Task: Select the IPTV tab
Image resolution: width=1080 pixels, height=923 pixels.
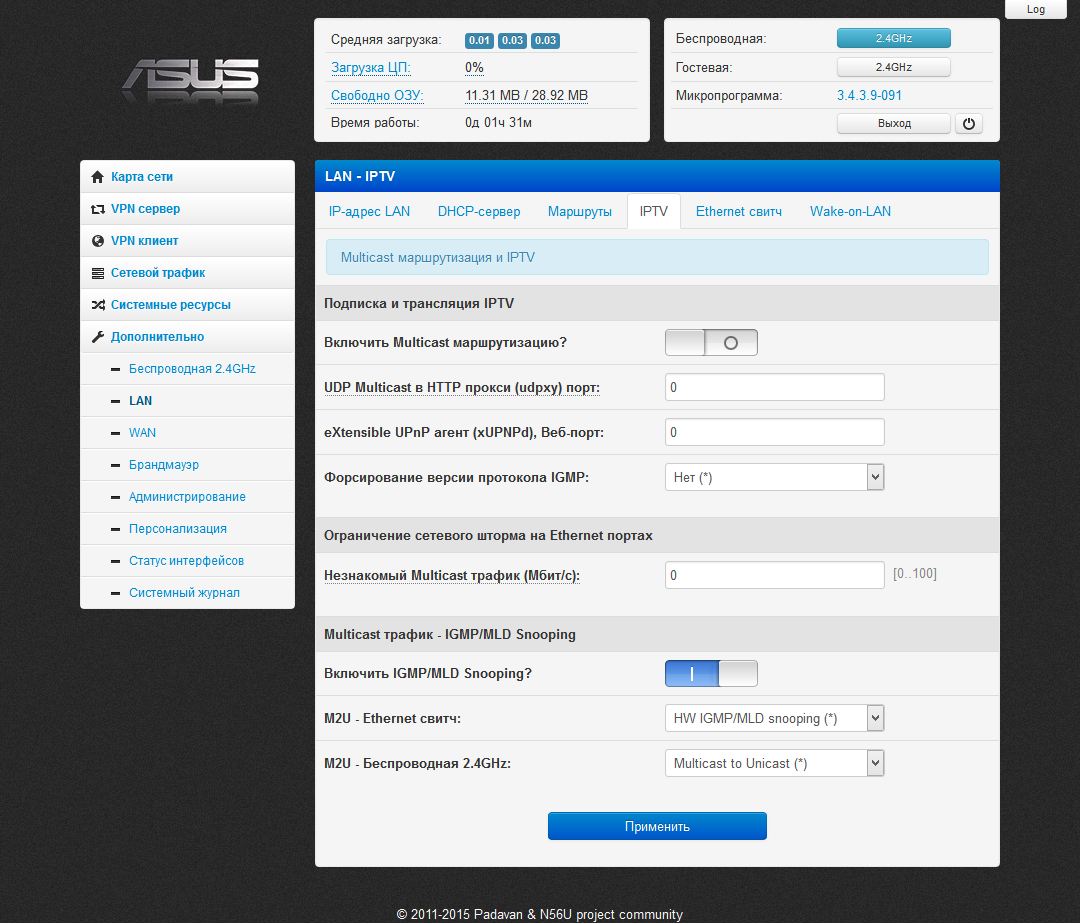Action: [x=654, y=211]
